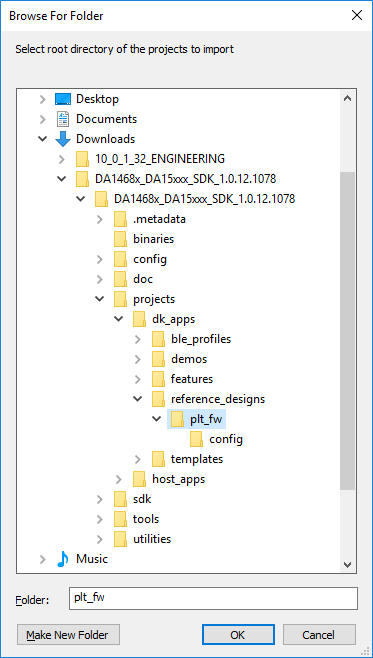Click folder icon for host_apps
This screenshot has width=373, height=658.
coord(139,479)
